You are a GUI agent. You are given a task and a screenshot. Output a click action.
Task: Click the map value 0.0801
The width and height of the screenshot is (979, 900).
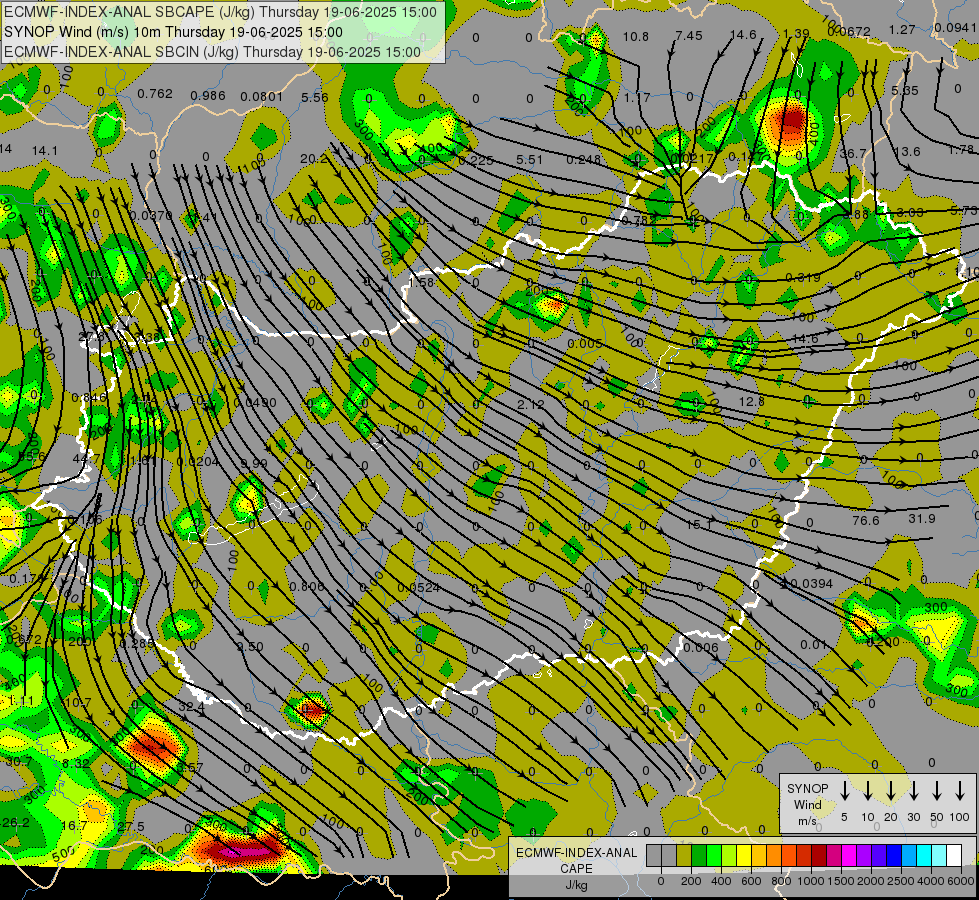262,96
